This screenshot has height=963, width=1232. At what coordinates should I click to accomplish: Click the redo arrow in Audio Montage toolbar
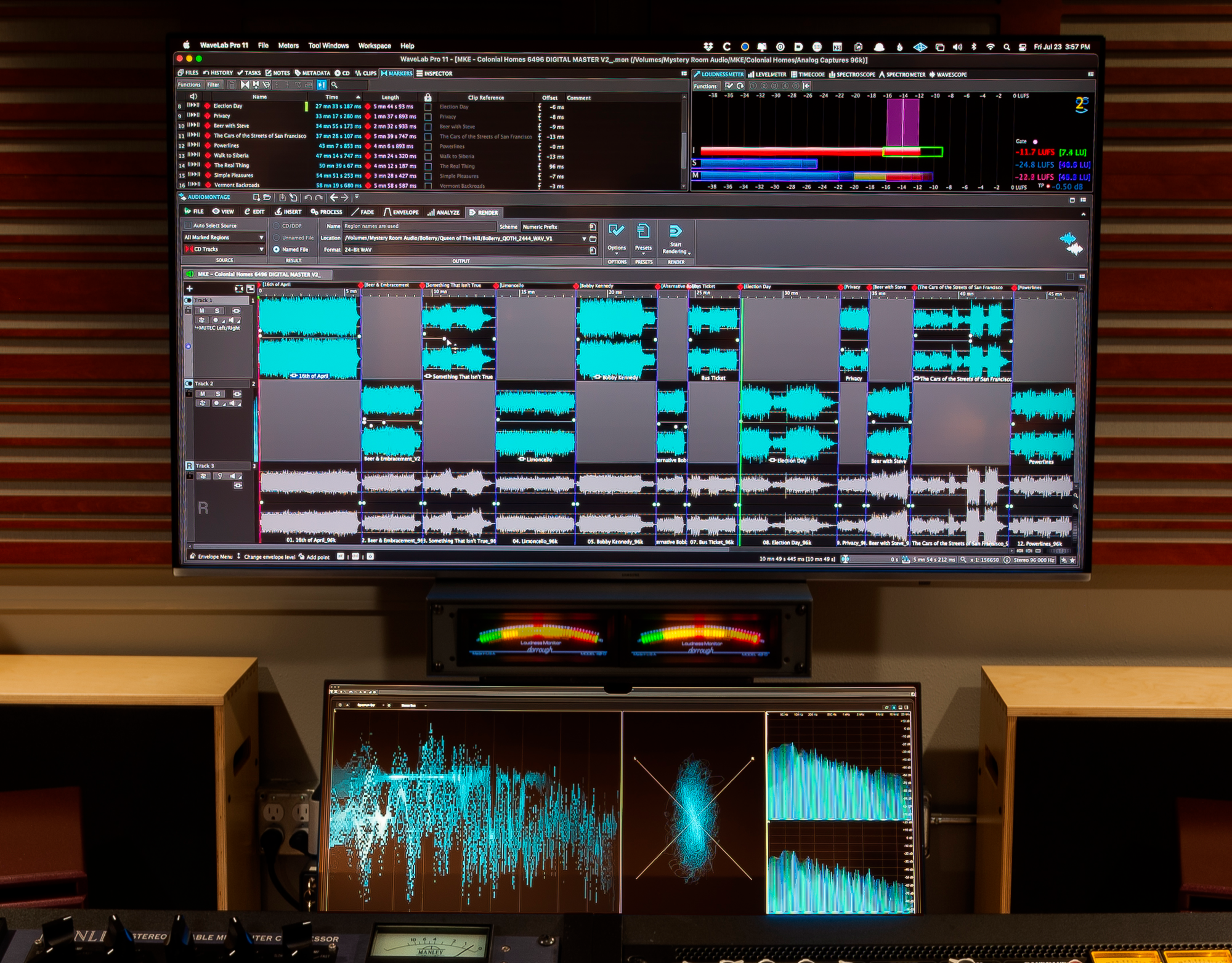318,198
